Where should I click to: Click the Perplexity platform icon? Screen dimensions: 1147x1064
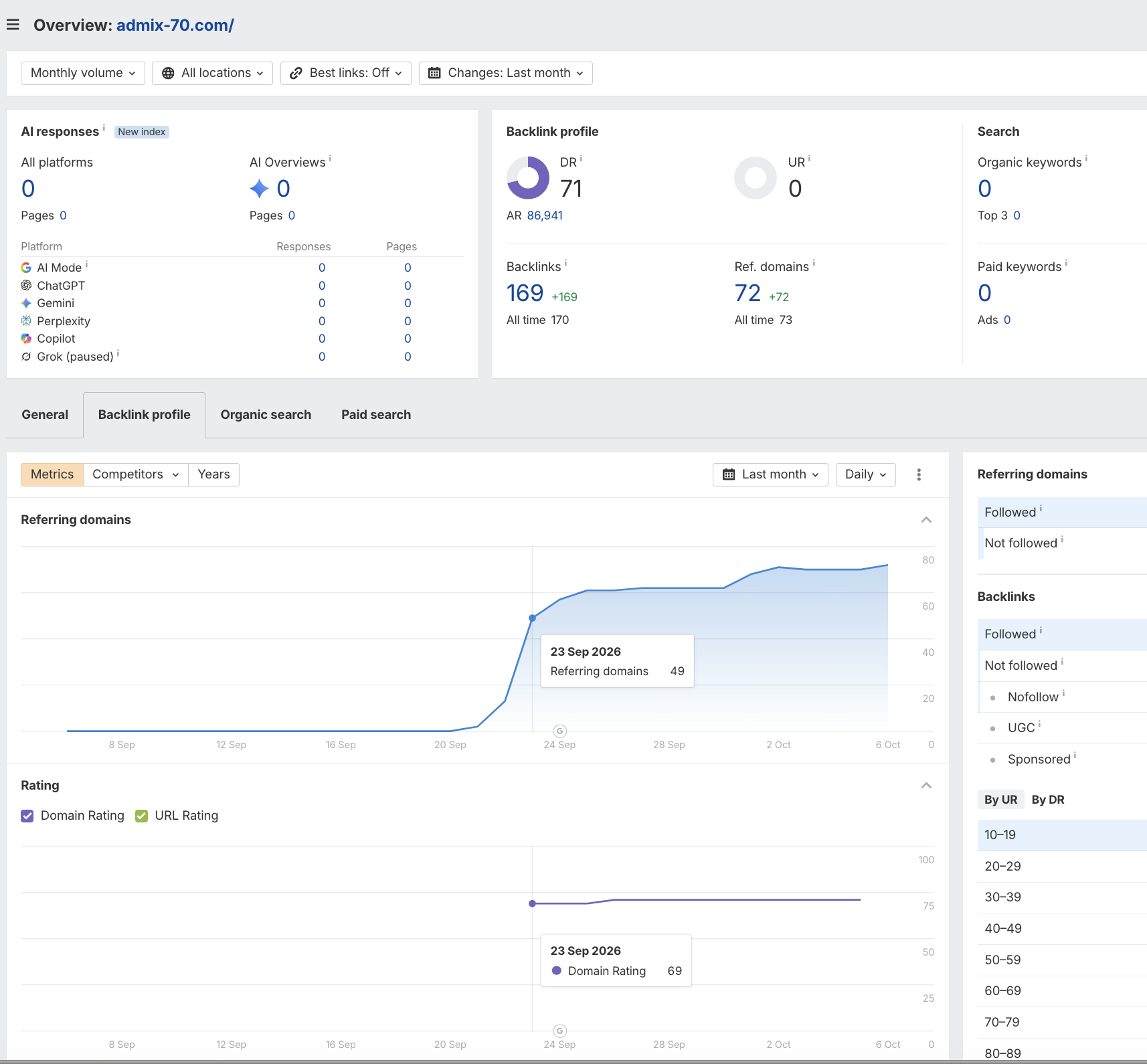pyautogui.click(x=26, y=321)
